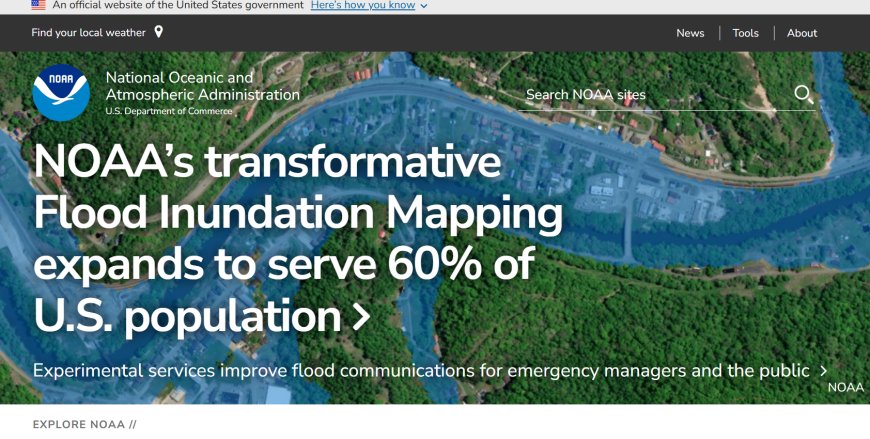Click 'U.S. Department of Commerce' text
The width and height of the screenshot is (870, 439).
pyautogui.click(x=169, y=111)
